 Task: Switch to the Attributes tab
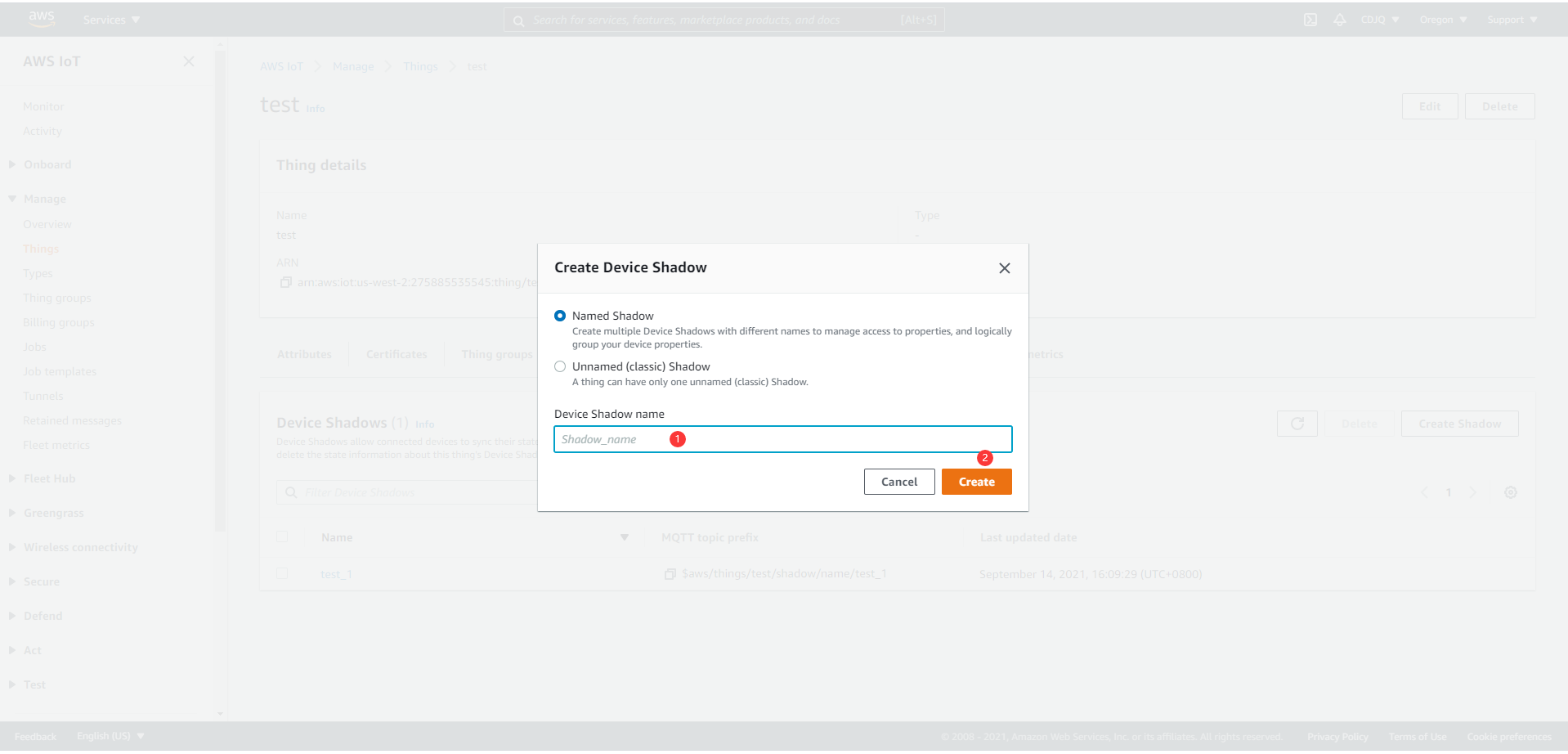304,354
